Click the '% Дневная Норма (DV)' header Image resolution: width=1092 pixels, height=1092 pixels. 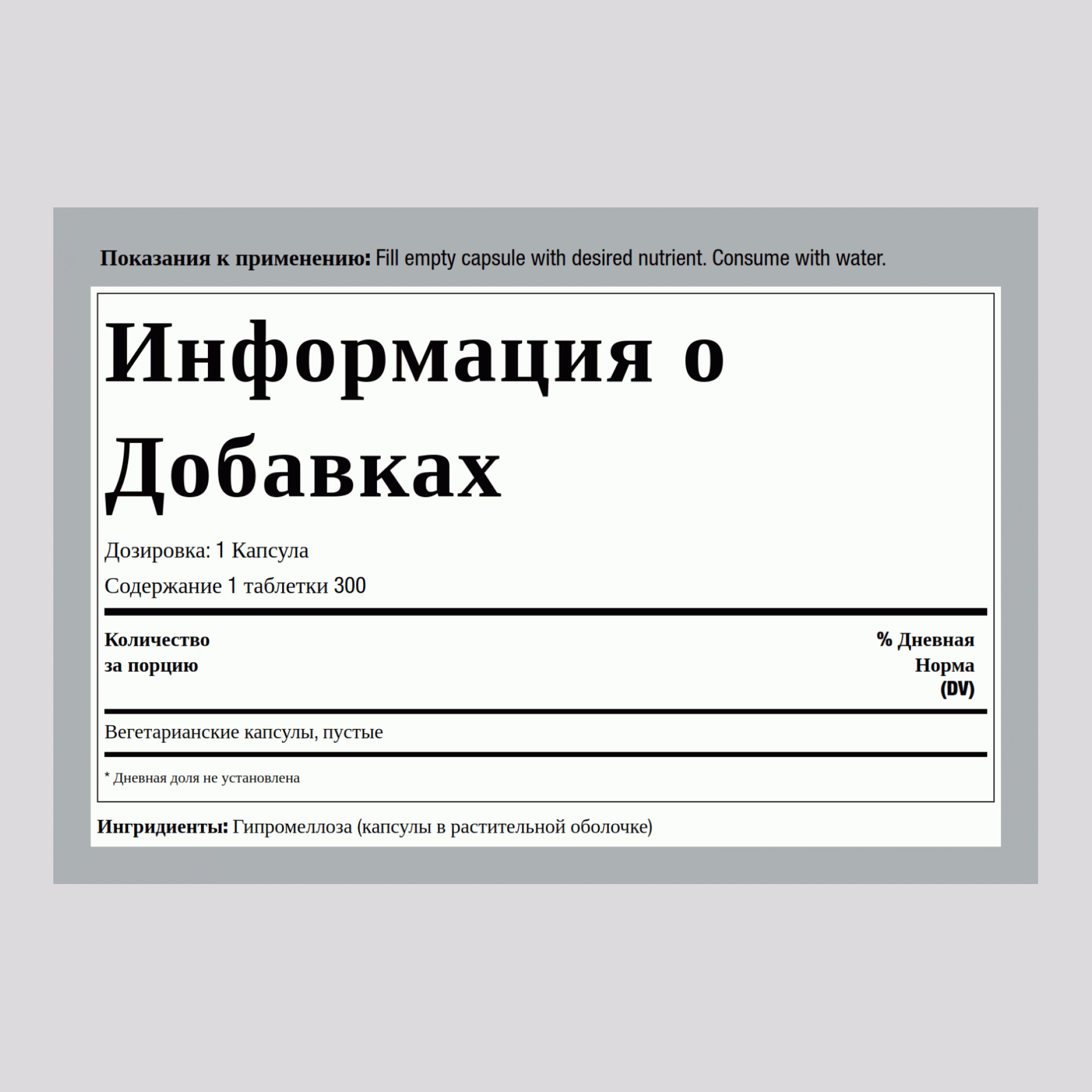pos(925,664)
